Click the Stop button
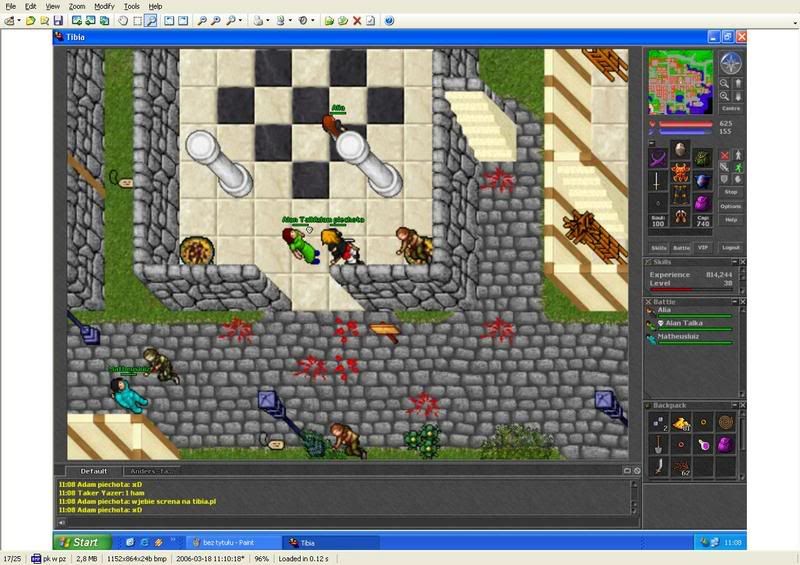 pyautogui.click(x=731, y=192)
